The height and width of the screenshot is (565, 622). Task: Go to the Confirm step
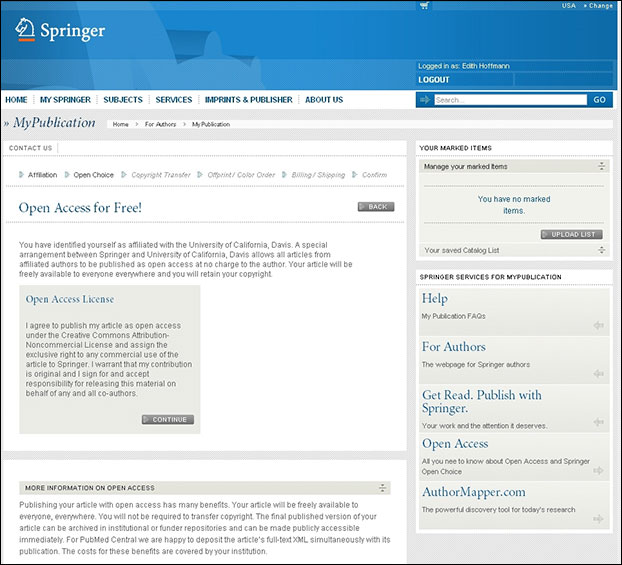point(374,175)
